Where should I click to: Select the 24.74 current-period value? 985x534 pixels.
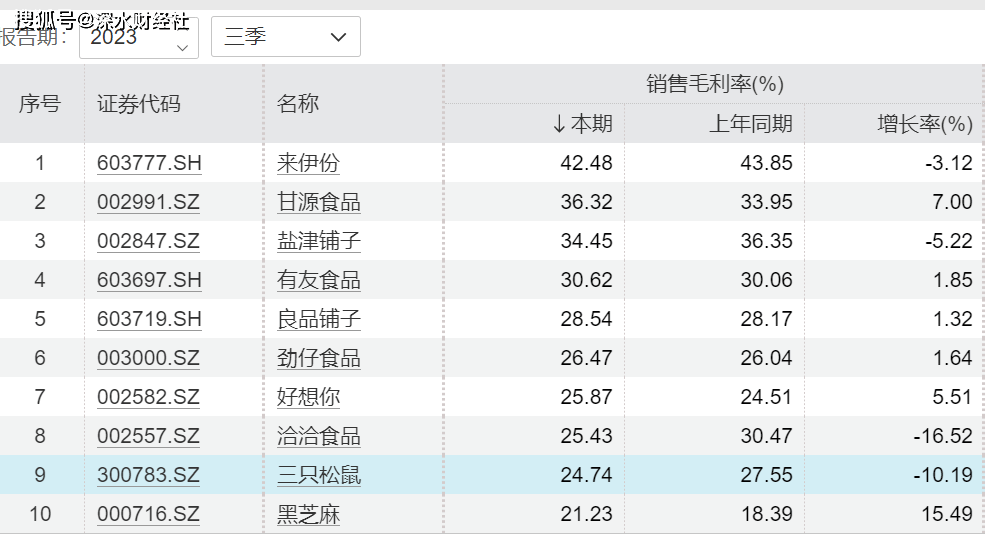pos(586,475)
